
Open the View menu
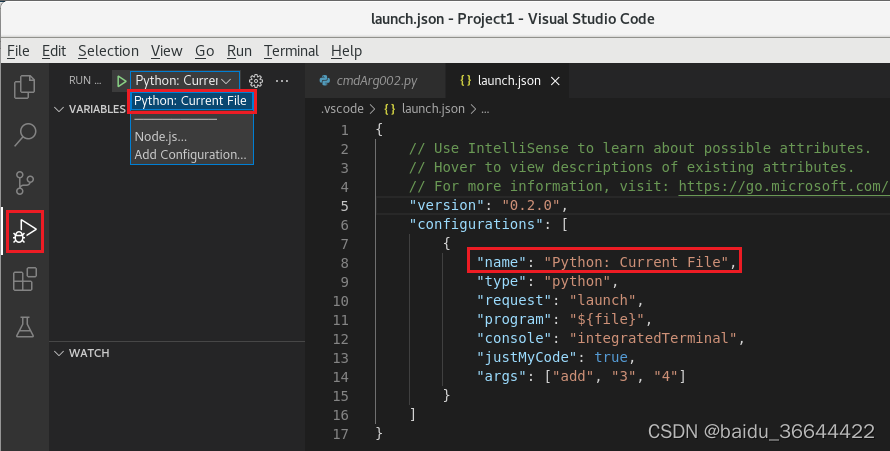(x=166, y=51)
